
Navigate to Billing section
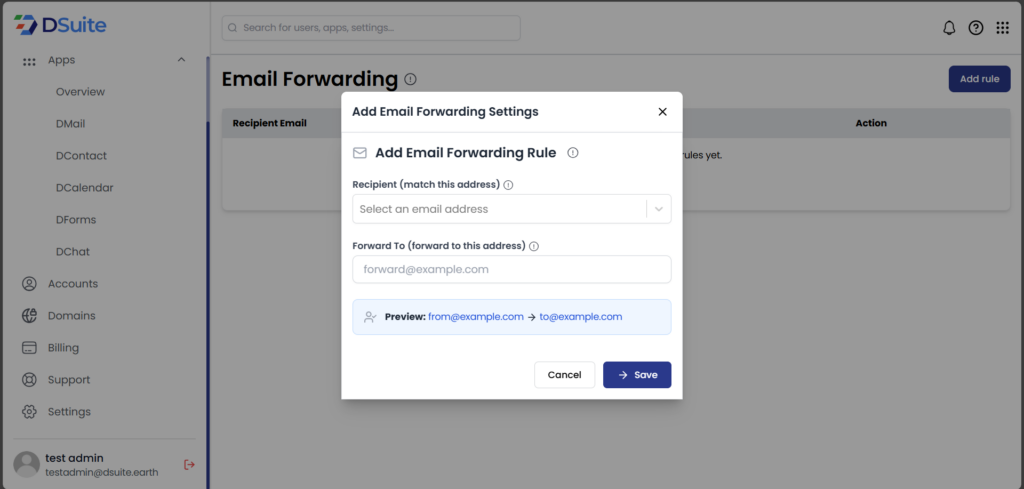pos(63,348)
